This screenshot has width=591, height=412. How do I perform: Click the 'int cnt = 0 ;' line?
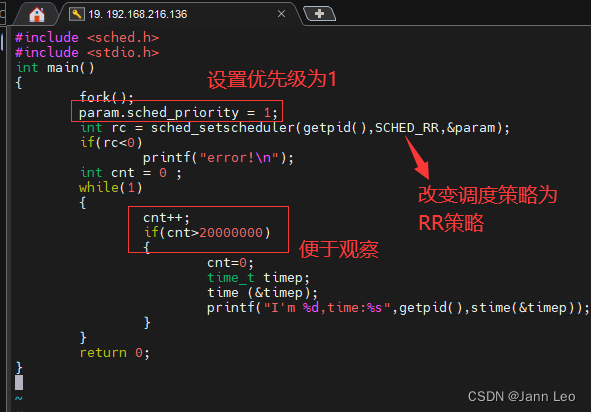click(x=130, y=173)
